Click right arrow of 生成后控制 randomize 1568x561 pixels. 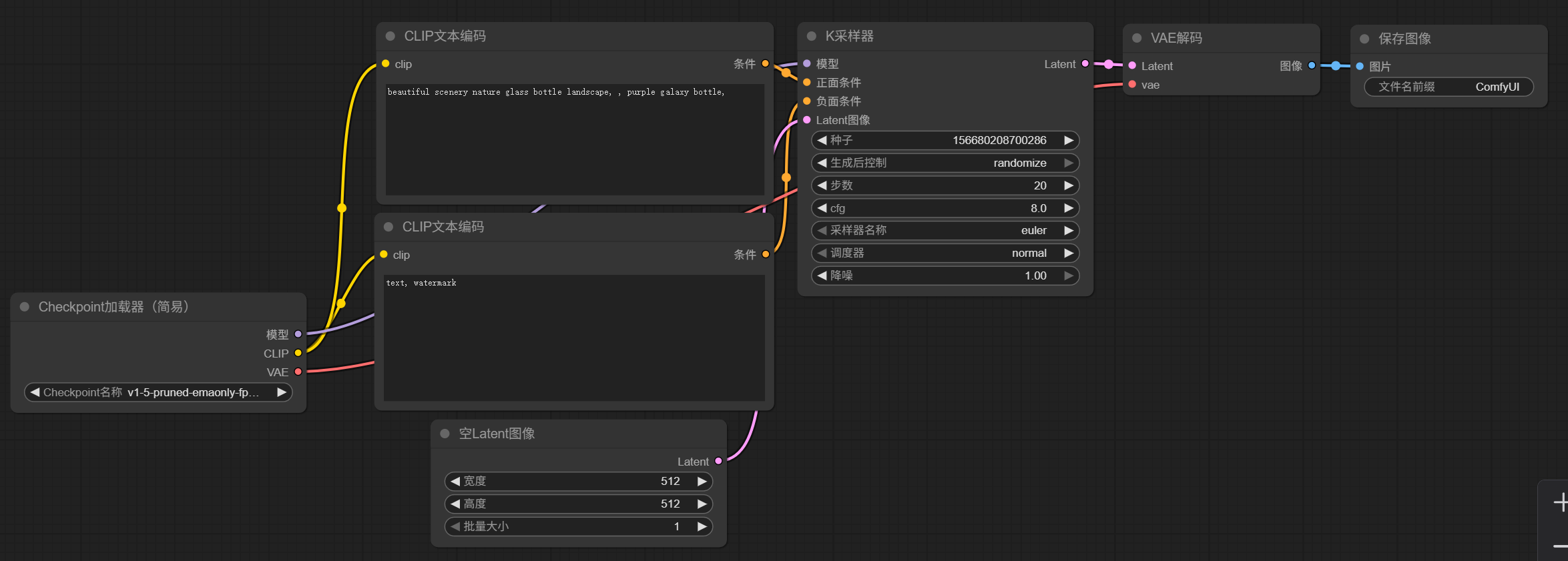pos(1068,163)
